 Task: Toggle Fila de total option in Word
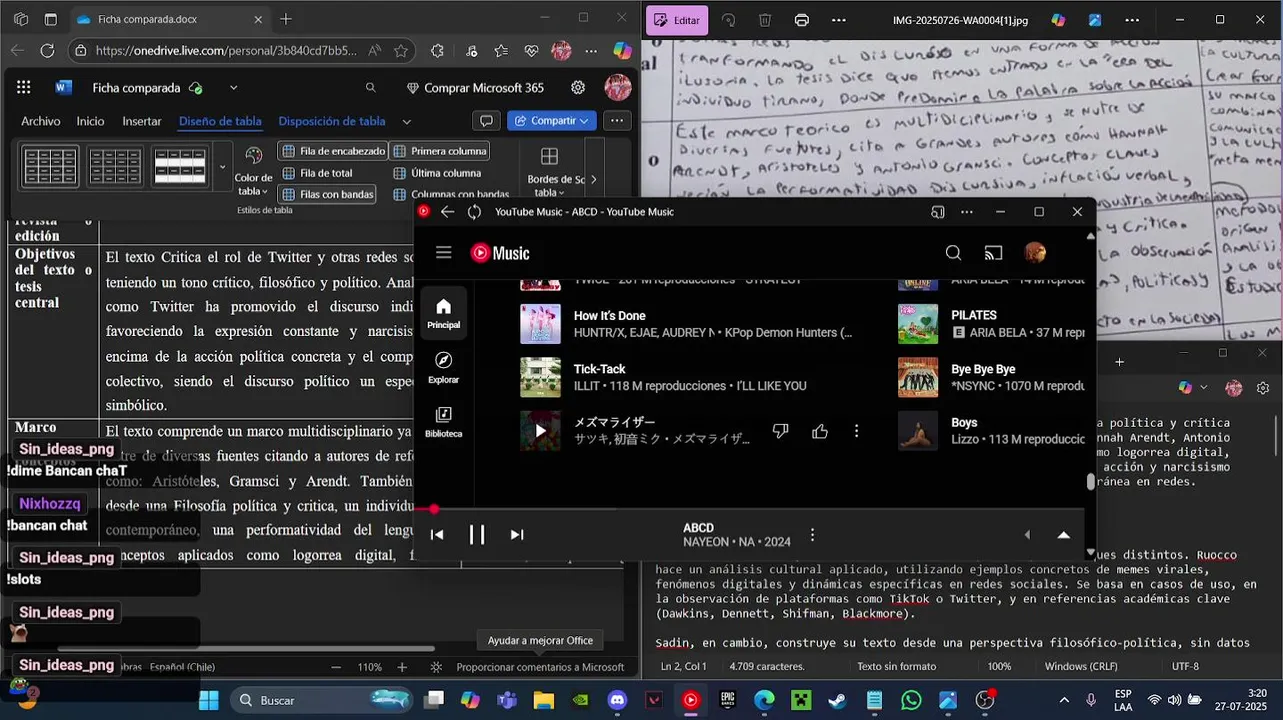317,173
